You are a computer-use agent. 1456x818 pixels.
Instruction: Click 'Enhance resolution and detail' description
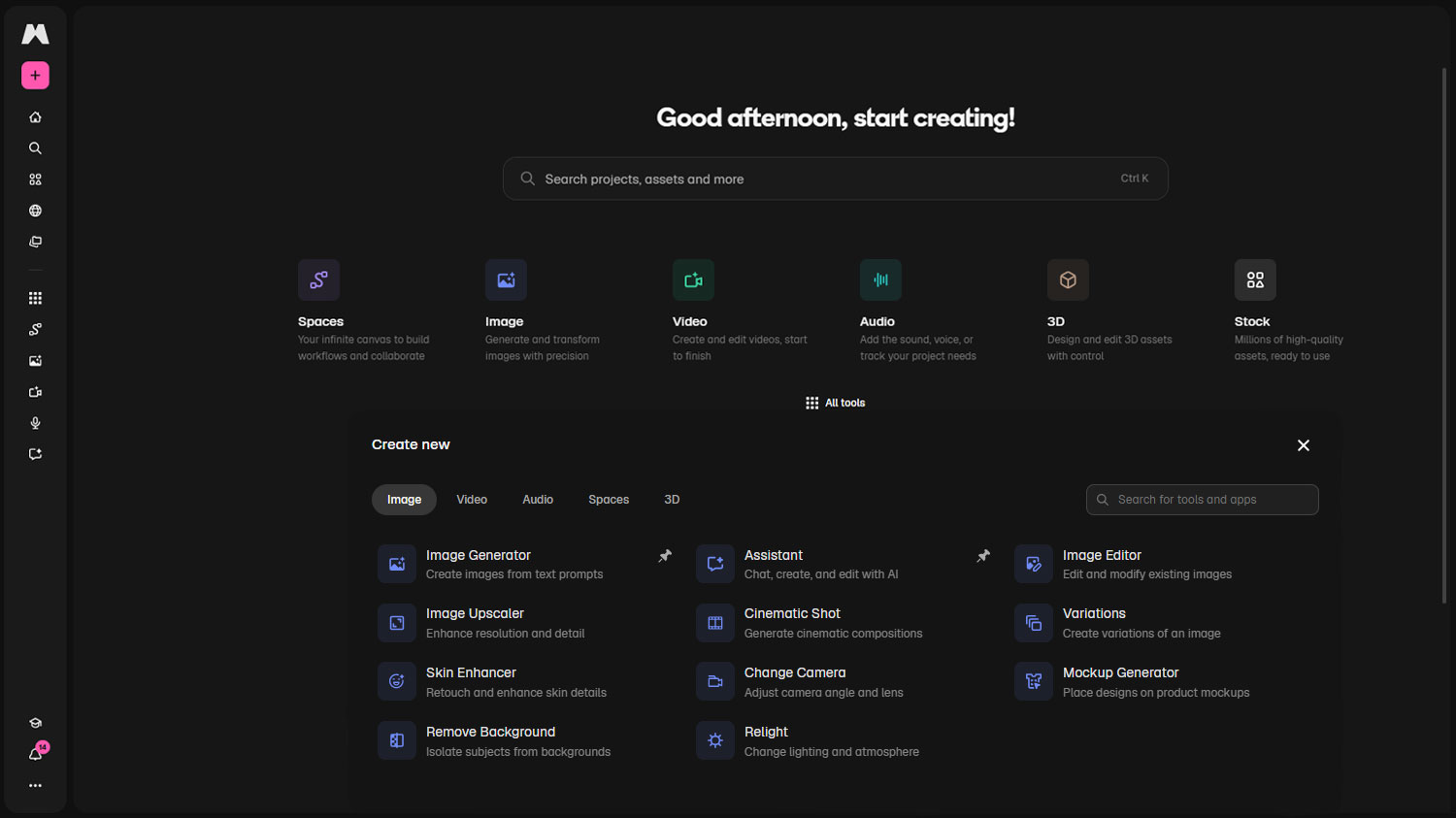[x=505, y=634]
